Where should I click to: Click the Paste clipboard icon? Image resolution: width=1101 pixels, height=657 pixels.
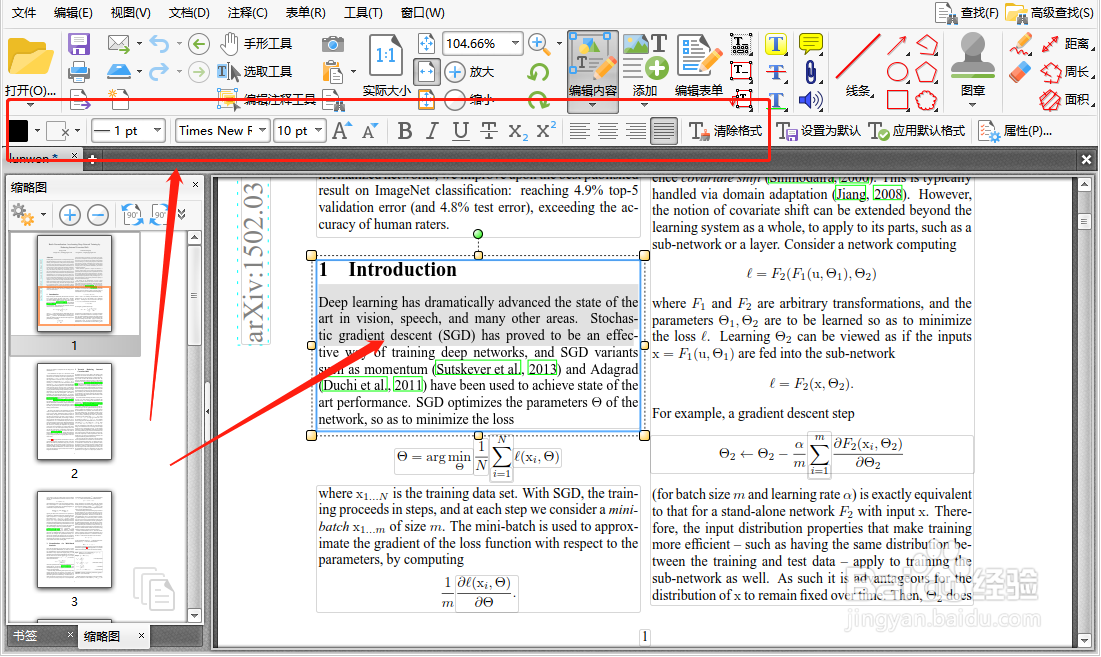click(333, 71)
